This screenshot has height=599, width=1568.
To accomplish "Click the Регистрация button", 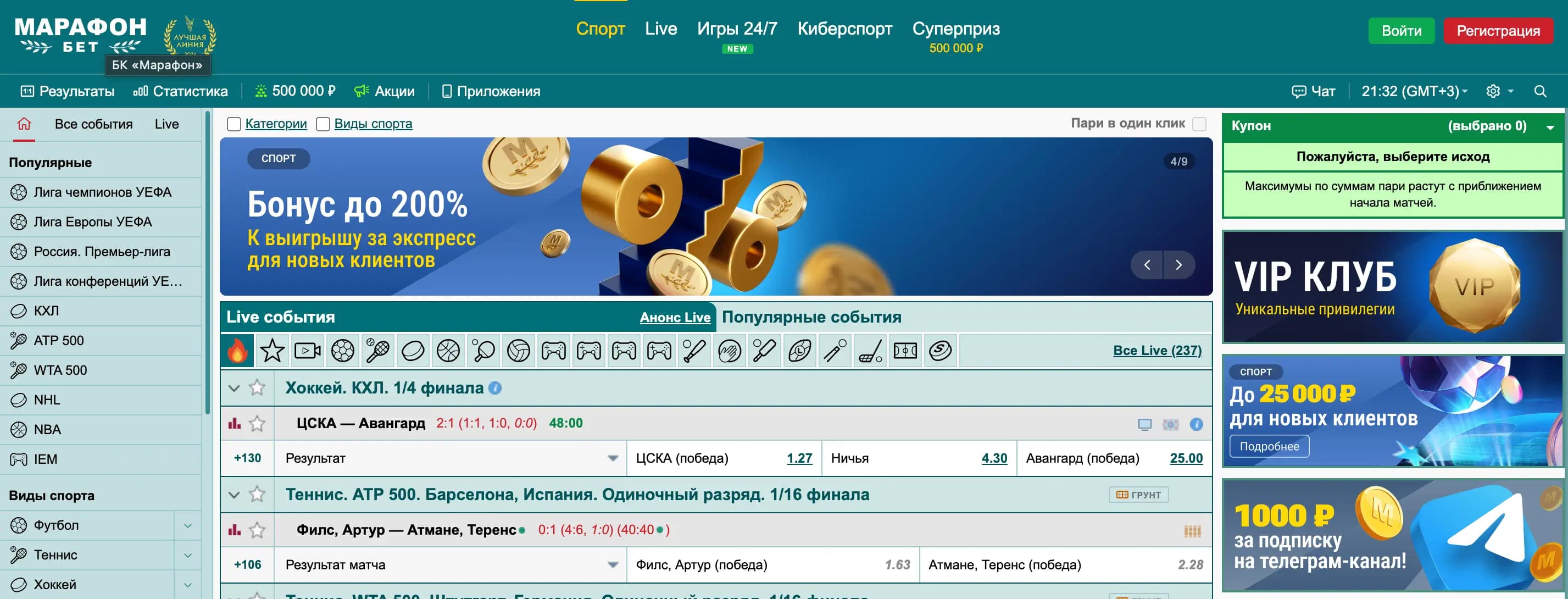I will [1498, 31].
